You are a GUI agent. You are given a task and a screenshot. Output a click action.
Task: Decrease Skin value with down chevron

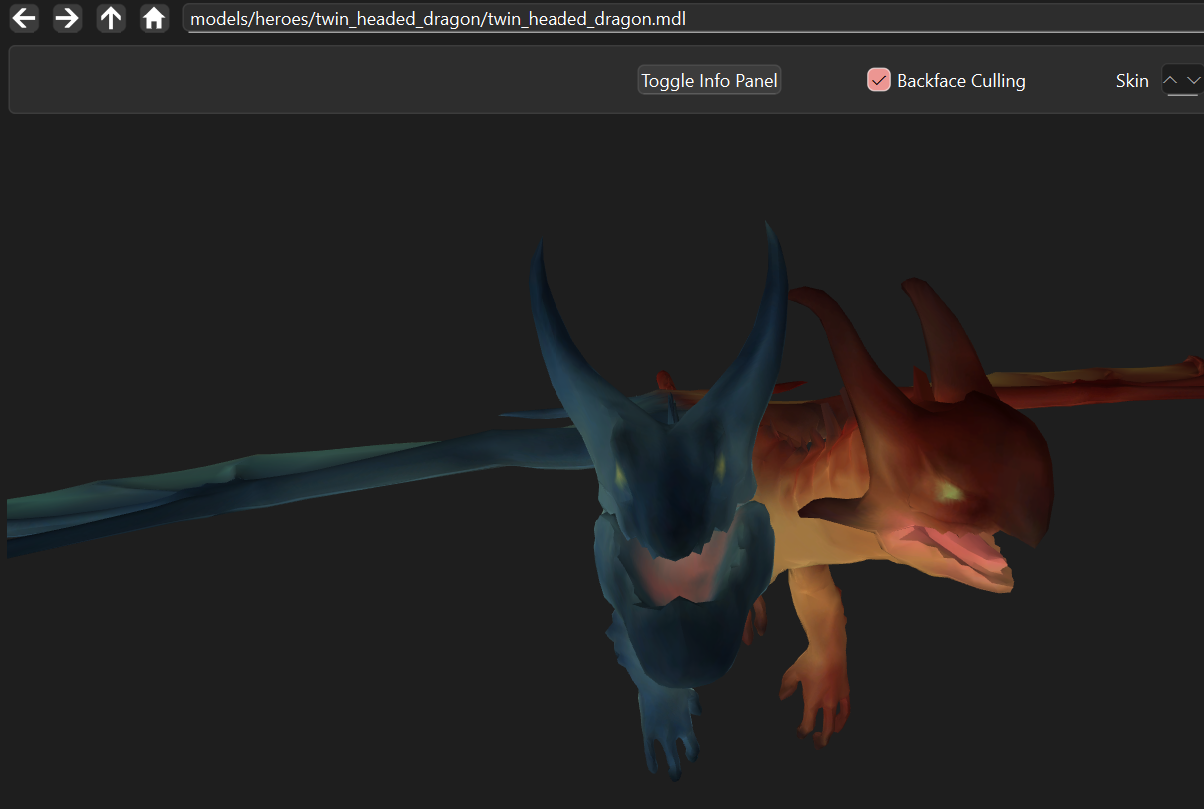[x=1192, y=80]
